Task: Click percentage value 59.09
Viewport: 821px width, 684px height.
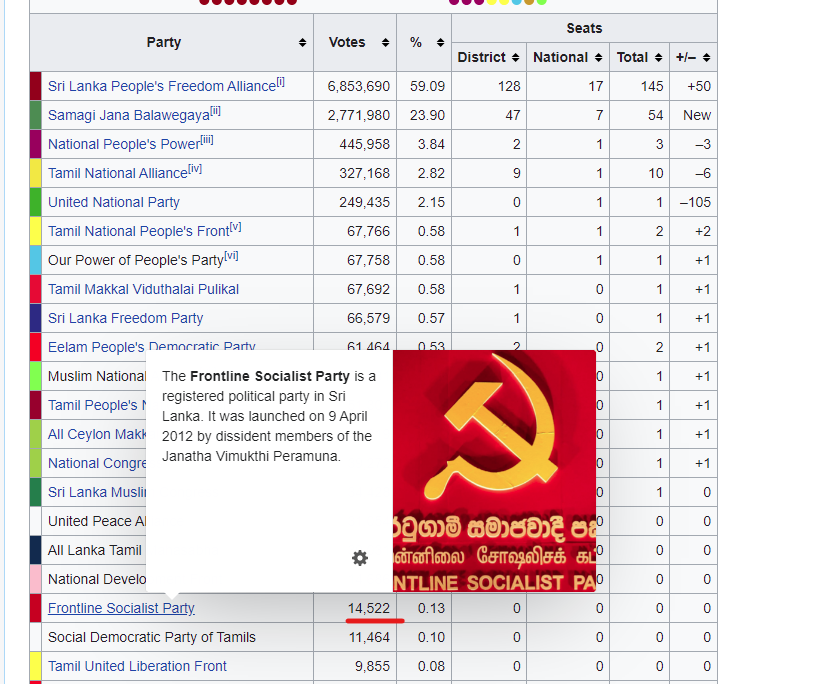Action: [x=427, y=86]
